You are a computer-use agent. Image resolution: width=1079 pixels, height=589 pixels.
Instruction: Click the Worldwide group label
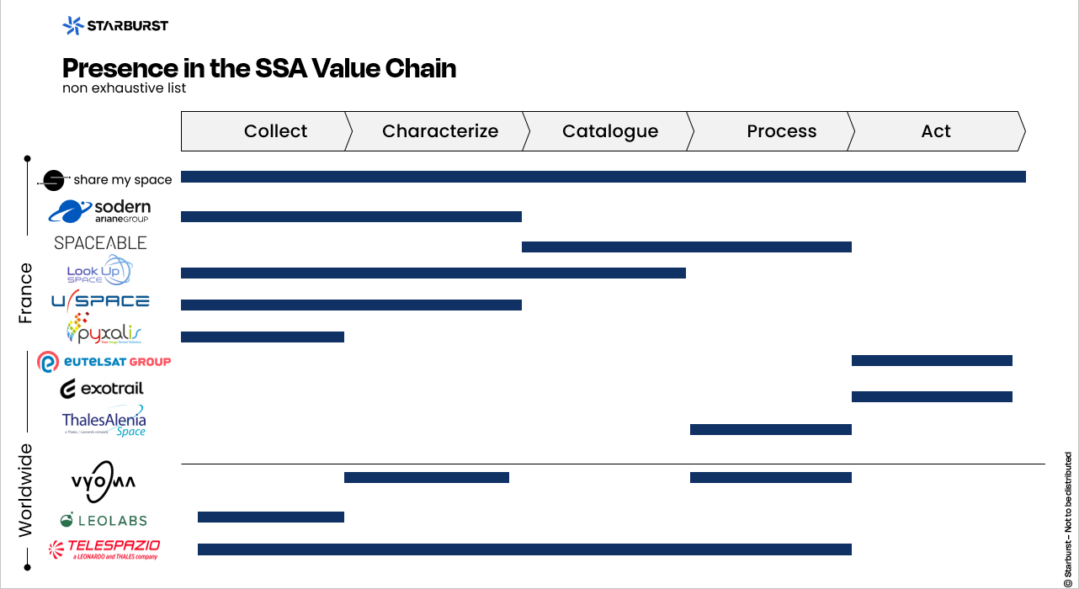pyautogui.click(x=26, y=490)
